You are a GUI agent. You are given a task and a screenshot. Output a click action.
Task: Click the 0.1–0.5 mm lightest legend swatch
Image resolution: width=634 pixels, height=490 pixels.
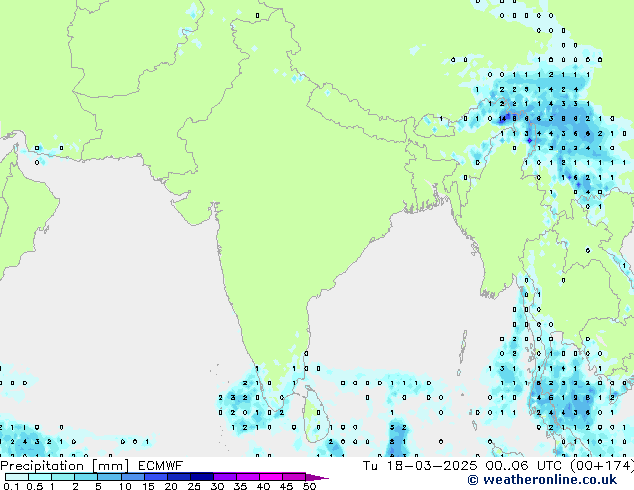click(17, 477)
